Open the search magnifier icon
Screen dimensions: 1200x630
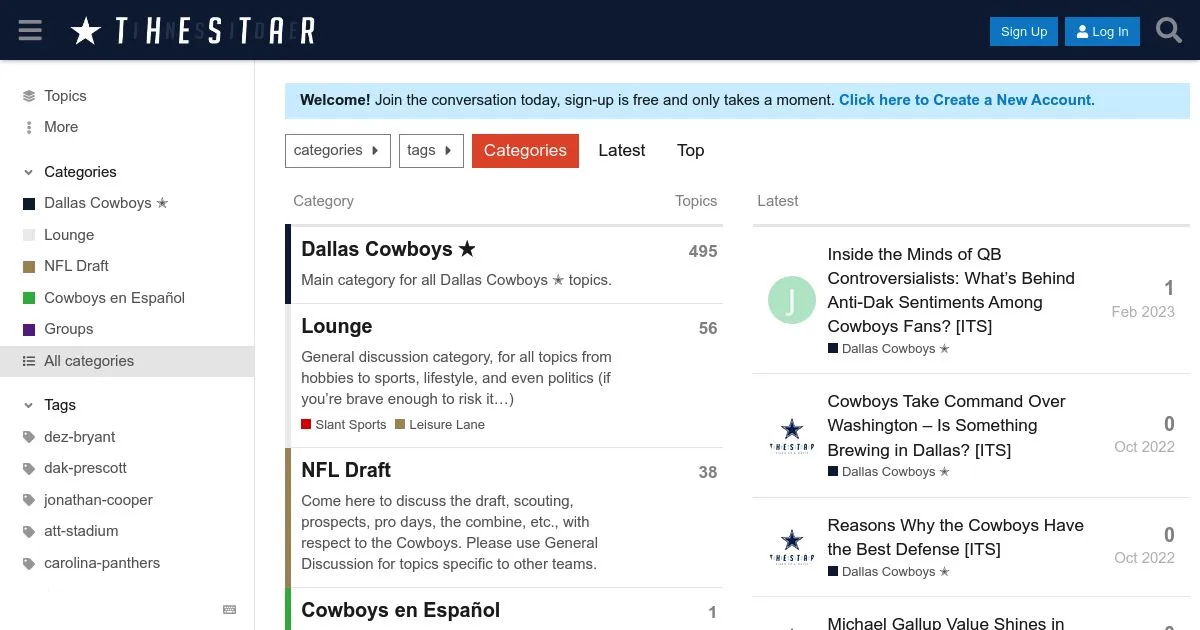pyautogui.click(x=1169, y=30)
